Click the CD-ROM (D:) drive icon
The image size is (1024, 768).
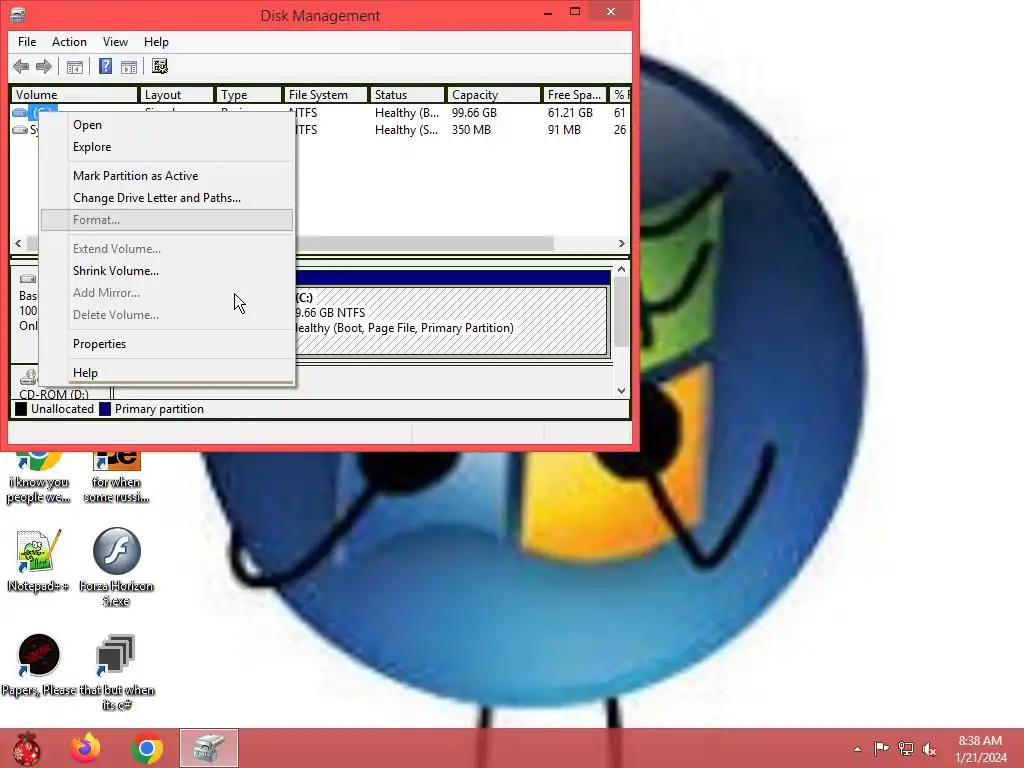pyautogui.click(x=28, y=377)
